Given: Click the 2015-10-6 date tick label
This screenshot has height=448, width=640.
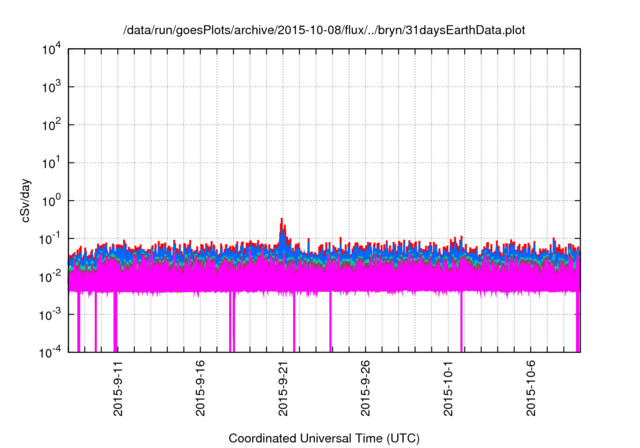Looking at the screenshot, I should 531,388.
